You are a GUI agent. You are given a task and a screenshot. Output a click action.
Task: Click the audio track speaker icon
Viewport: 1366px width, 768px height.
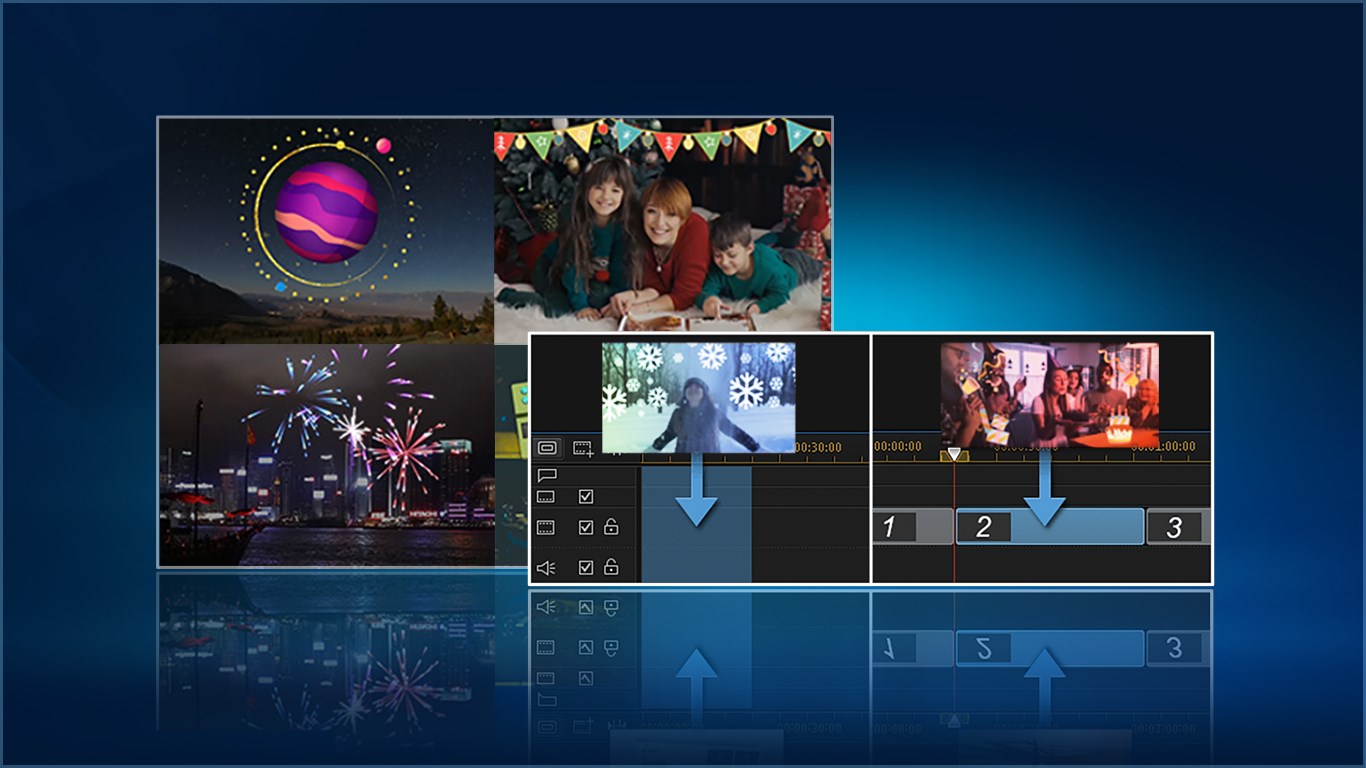coord(546,567)
